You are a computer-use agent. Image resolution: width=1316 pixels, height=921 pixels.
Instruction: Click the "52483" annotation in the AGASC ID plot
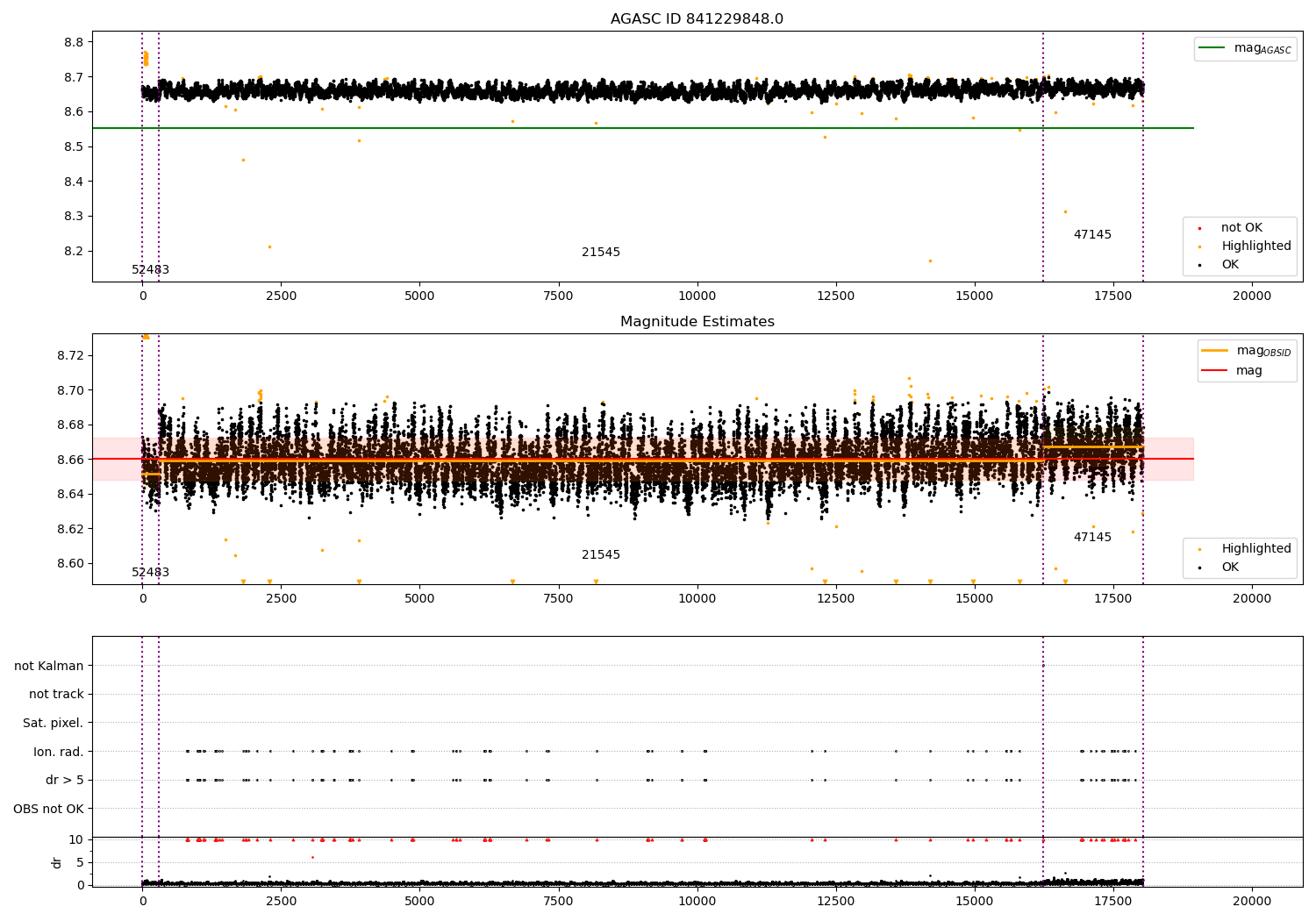pyautogui.click(x=151, y=270)
